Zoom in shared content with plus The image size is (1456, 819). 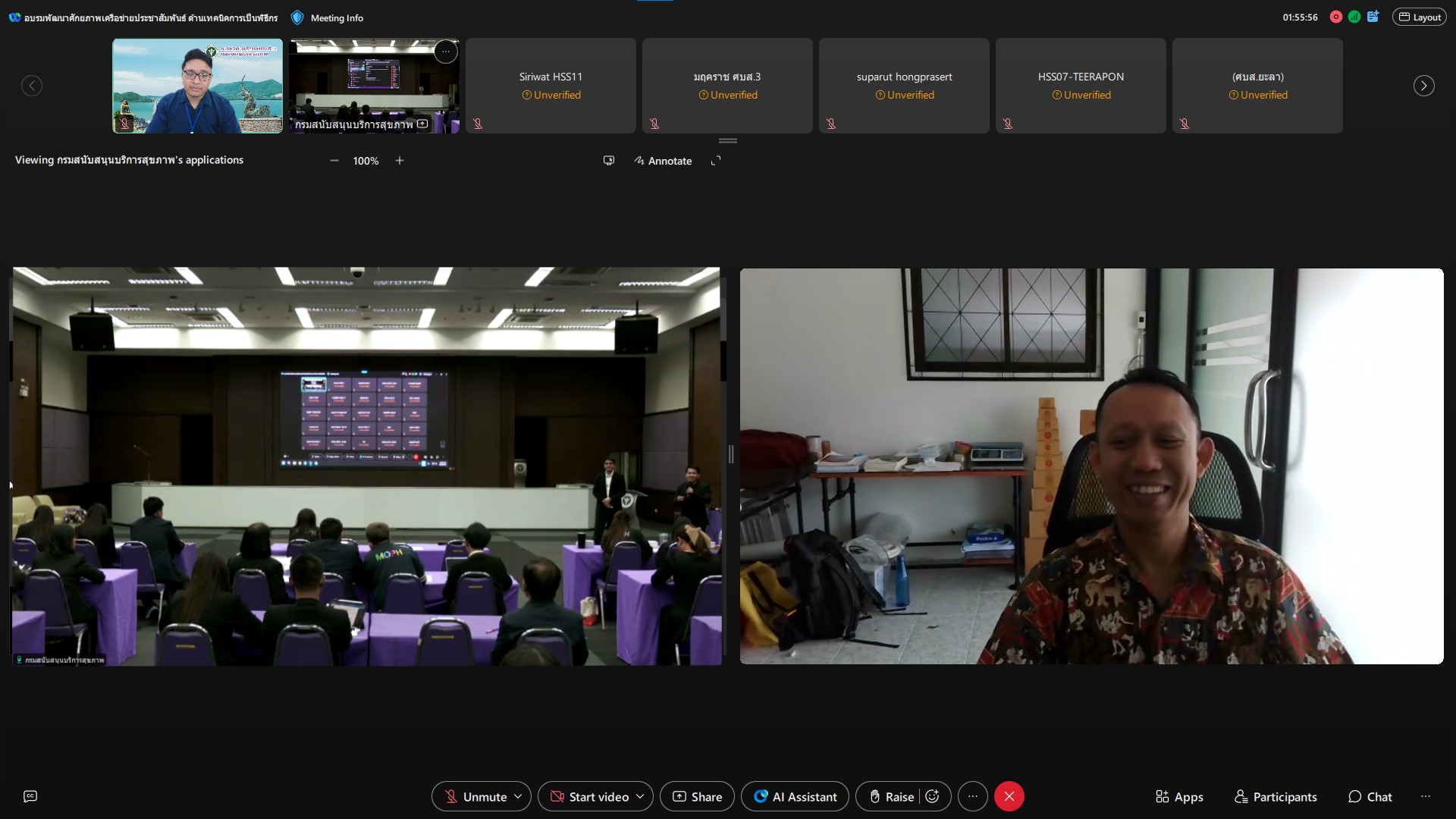click(400, 161)
